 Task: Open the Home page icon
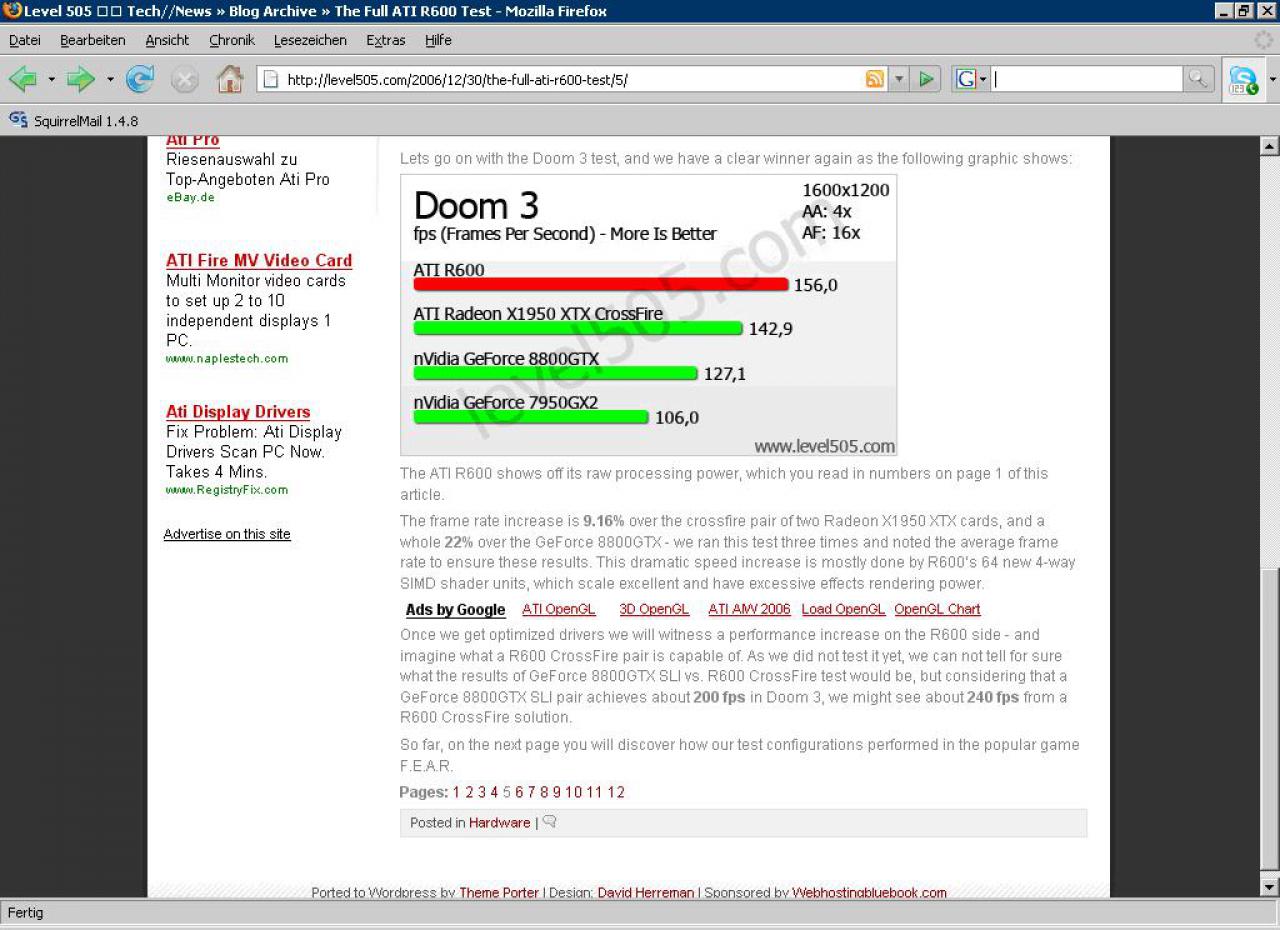[230, 79]
